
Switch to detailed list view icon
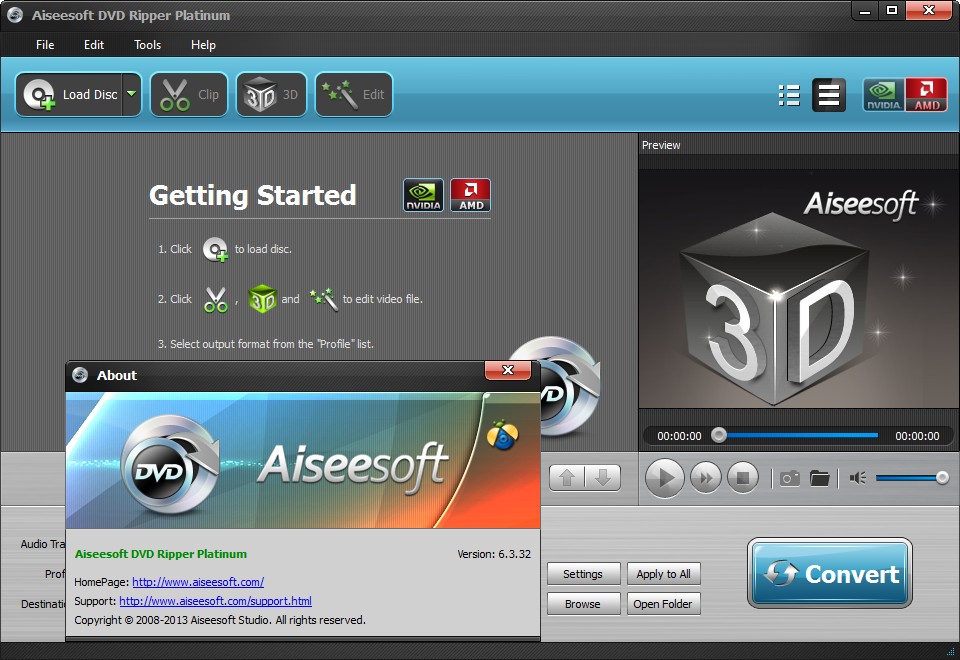(x=789, y=95)
